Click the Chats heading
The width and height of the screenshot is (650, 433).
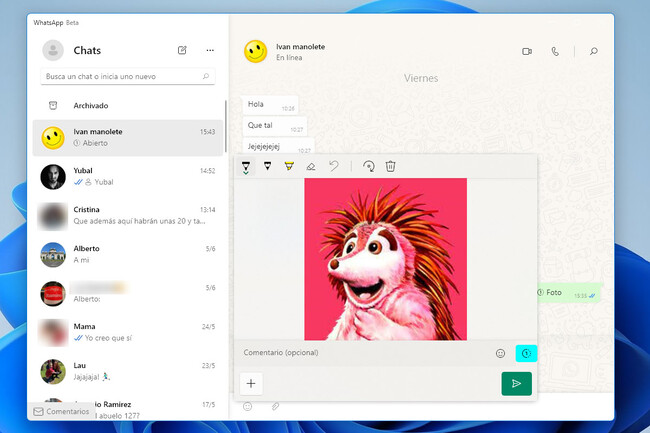tap(87, 50)
